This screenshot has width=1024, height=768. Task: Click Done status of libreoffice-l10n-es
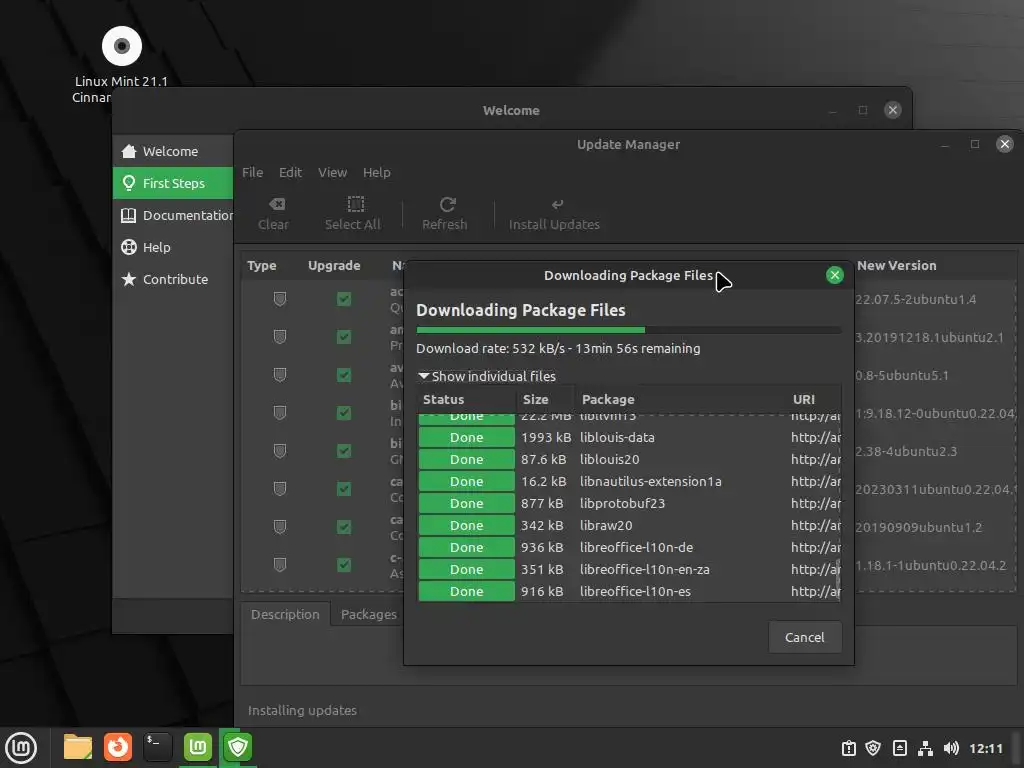[466, 592]
